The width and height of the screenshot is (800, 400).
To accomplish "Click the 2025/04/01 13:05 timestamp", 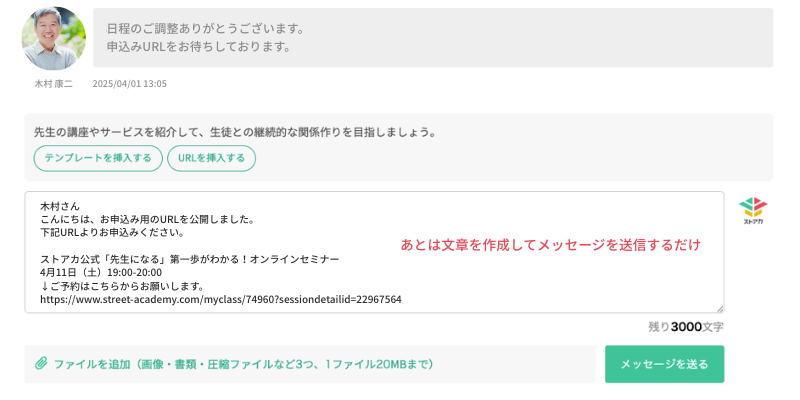I will point(130,84).
